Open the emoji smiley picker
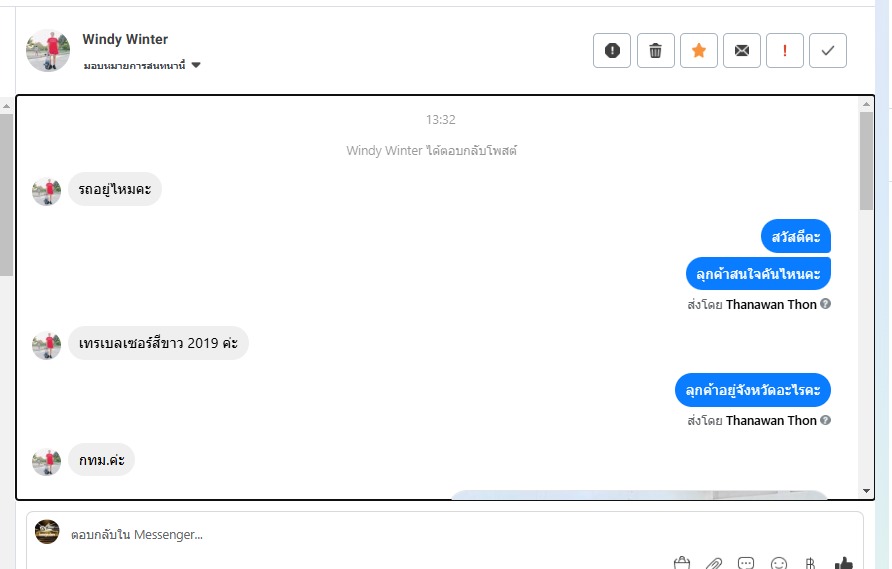892x569 pixels. pyautogui.click(x=778, y=563)
